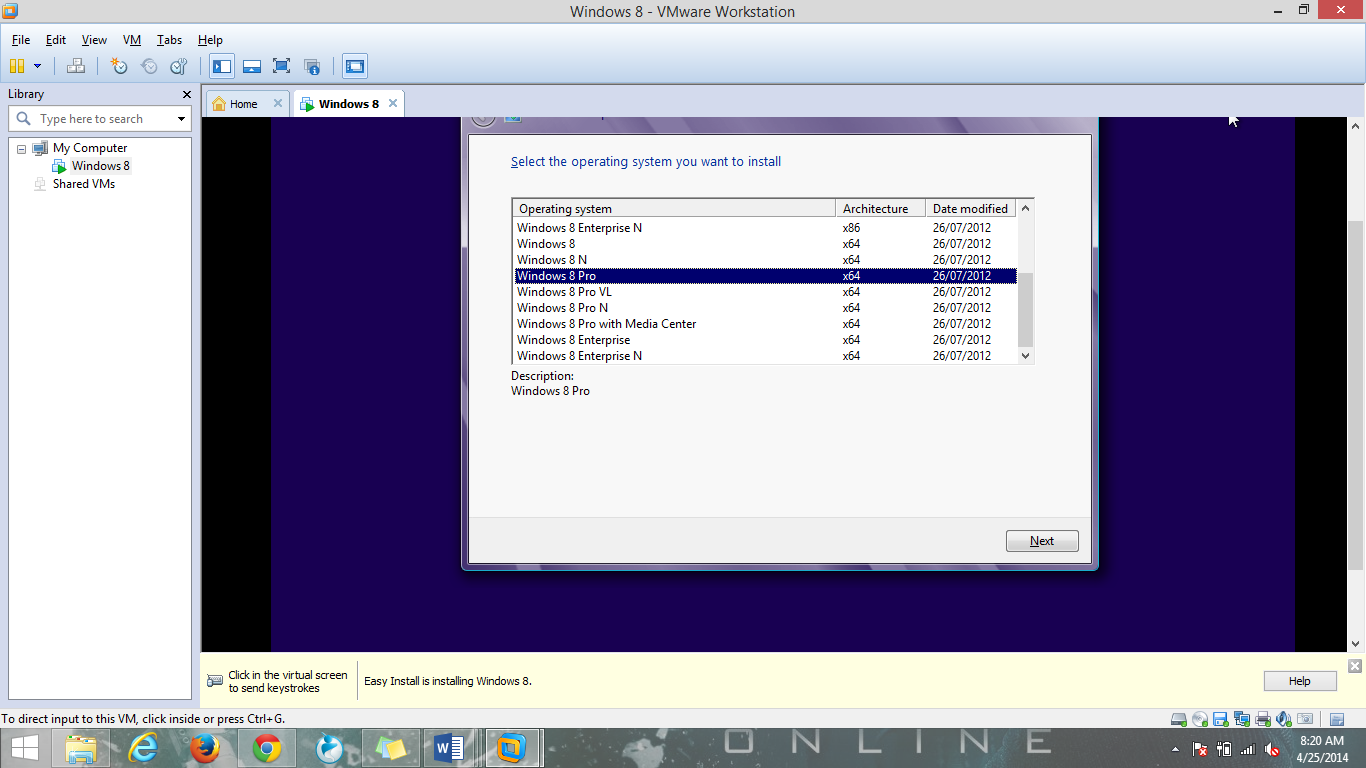Click the Unity mode toolbar icon

click(x=311, y=66)
